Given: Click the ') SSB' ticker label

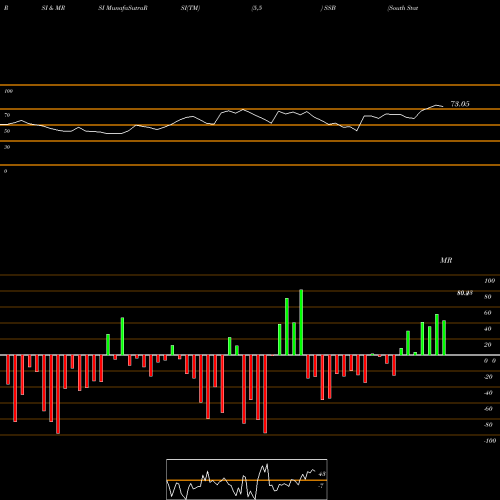Looking at the screenshot, I should pyautogui.click(x=328, y=8).
